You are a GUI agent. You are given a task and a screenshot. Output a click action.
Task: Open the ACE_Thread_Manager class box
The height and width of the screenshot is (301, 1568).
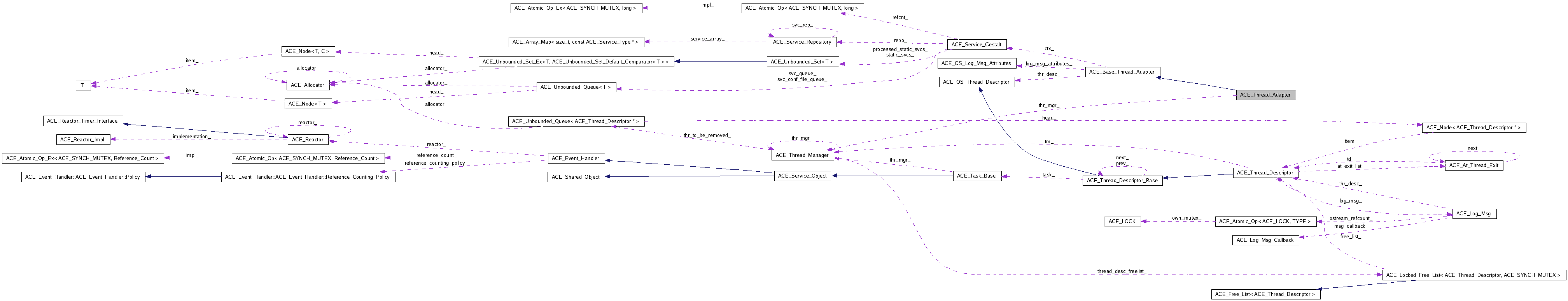[x=801, y=155]
